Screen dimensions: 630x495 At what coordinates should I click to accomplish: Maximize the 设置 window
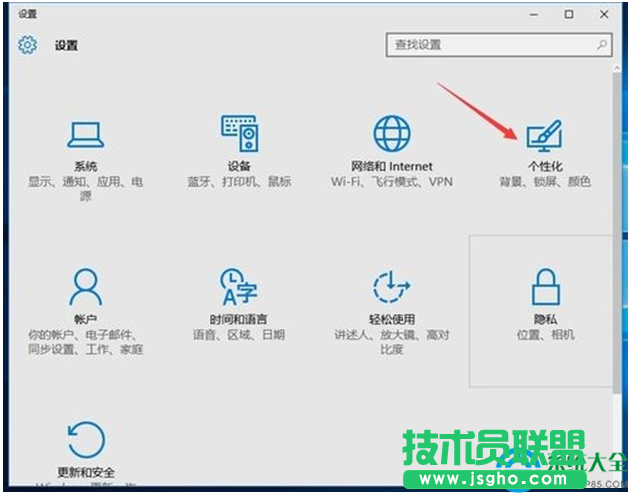coord(569,14)
